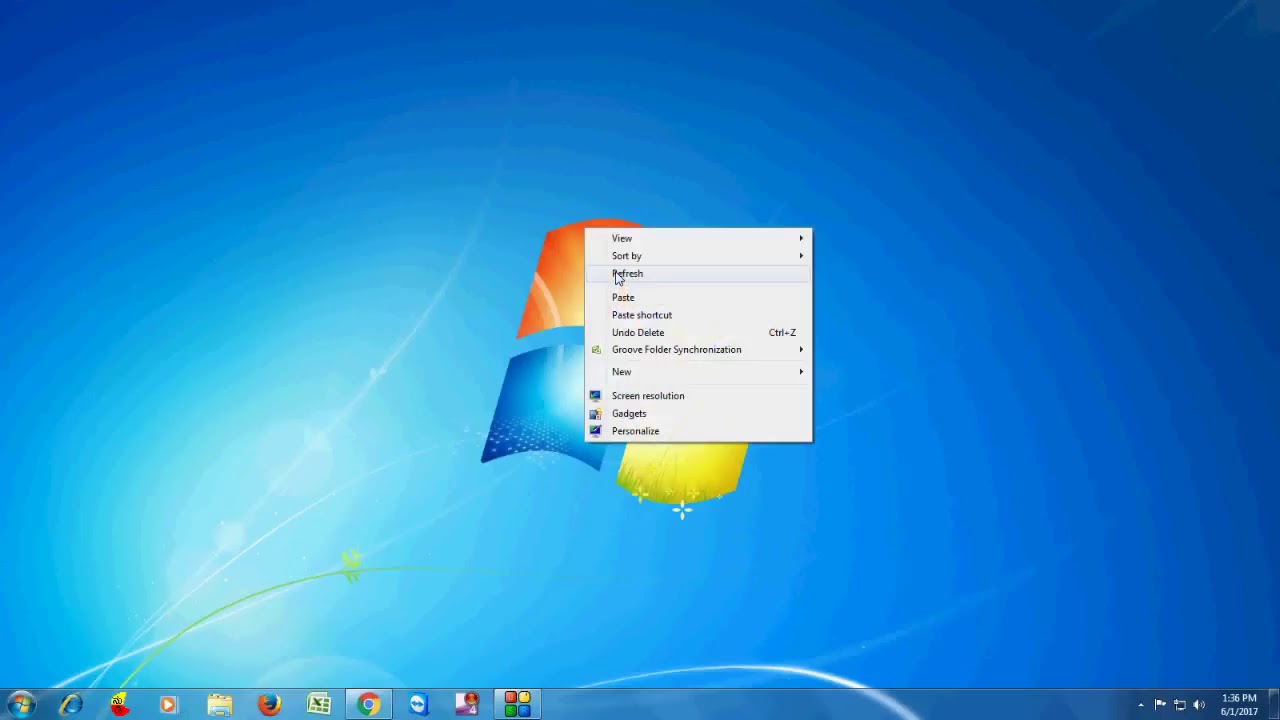Image resolution: width=1280 pixels, height=720 pixels.
Task: Choose Refresh from the context menu
Action: click(698, 274)
